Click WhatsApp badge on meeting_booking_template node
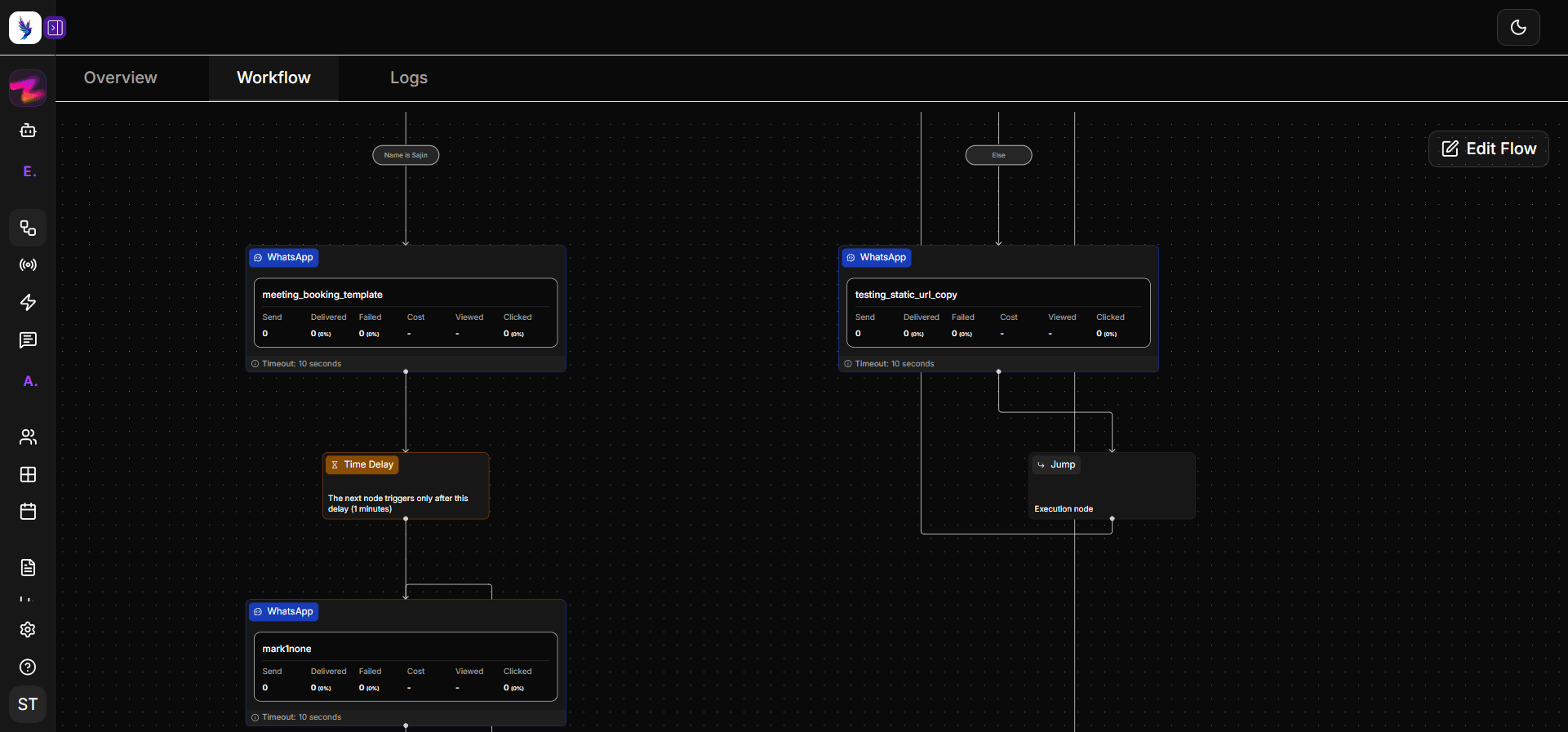This screenshot has height=732, width=1568. point(283,257)
